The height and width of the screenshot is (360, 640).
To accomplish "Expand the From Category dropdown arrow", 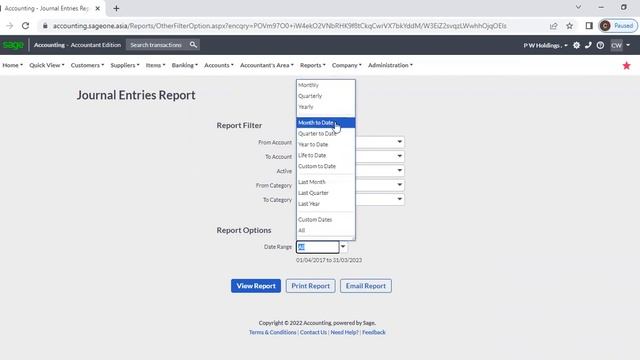I will point(400,184).
